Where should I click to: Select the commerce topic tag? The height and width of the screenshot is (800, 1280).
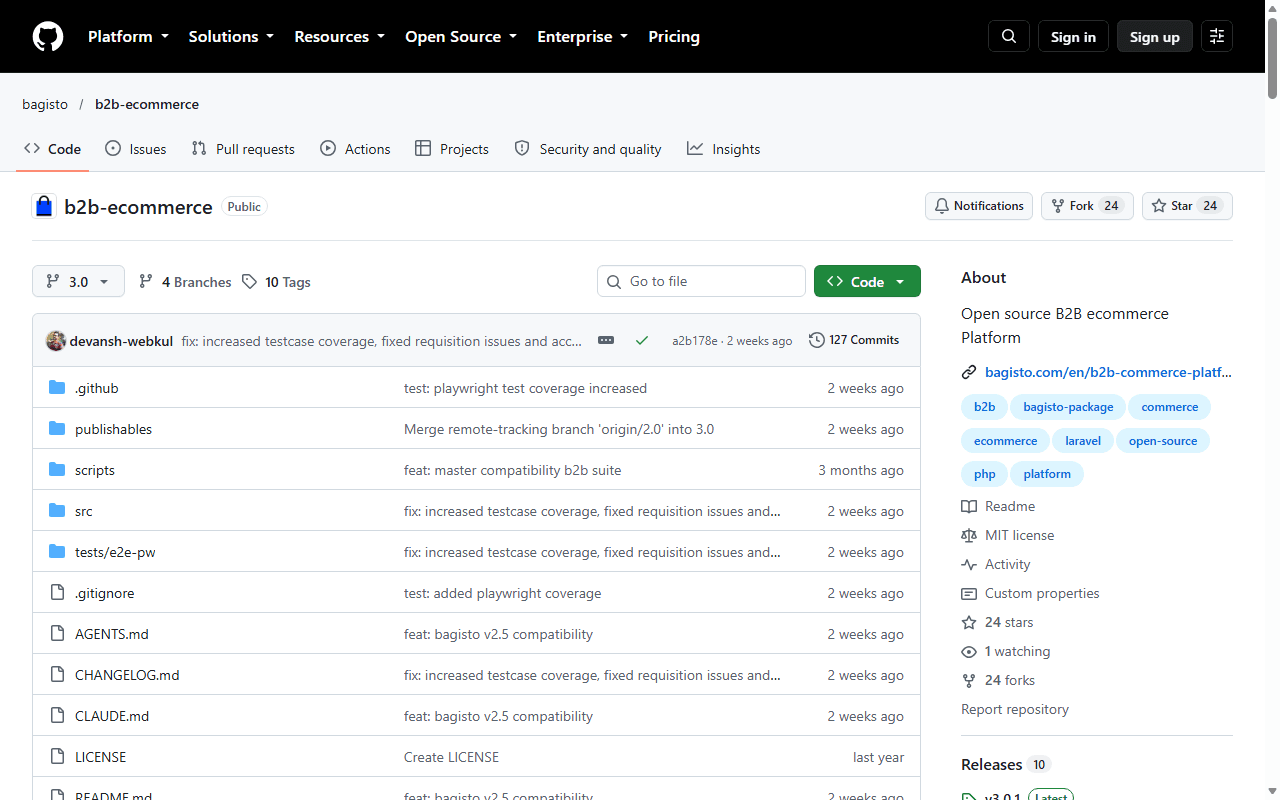(1170, 407)
